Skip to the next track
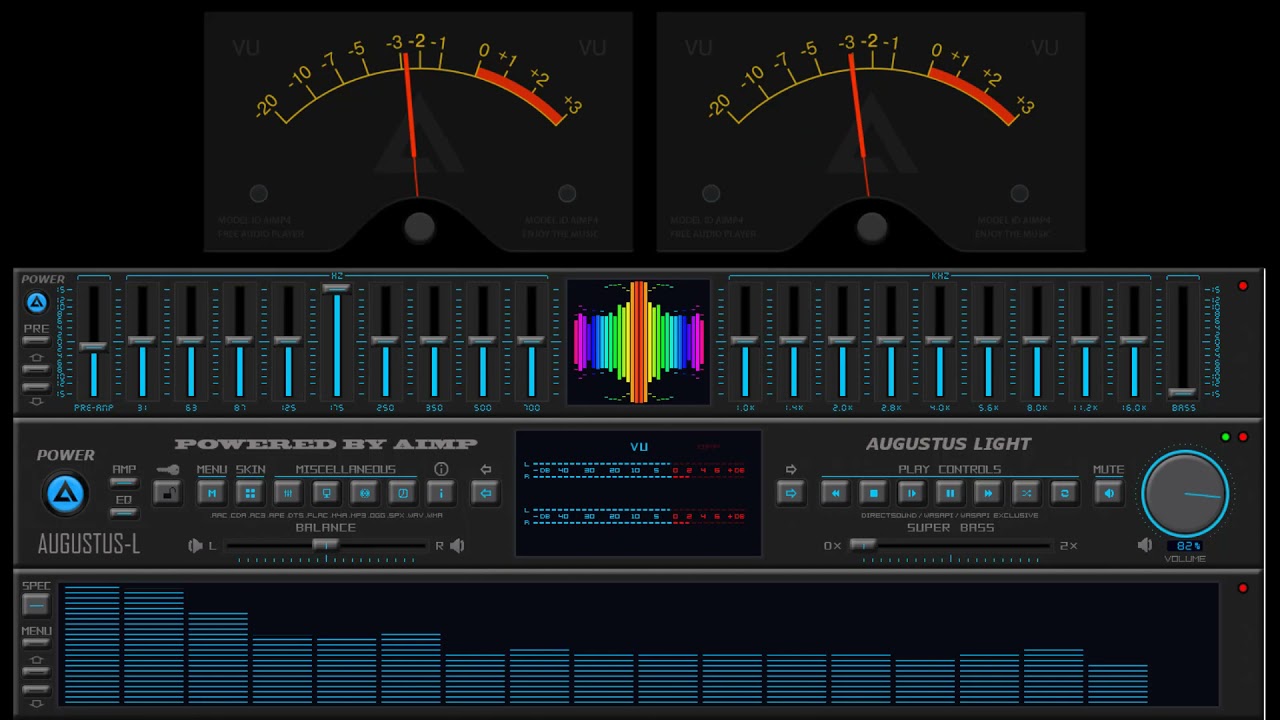Image resolution: width=1280 pixels, height=720 pixels. 988,493
